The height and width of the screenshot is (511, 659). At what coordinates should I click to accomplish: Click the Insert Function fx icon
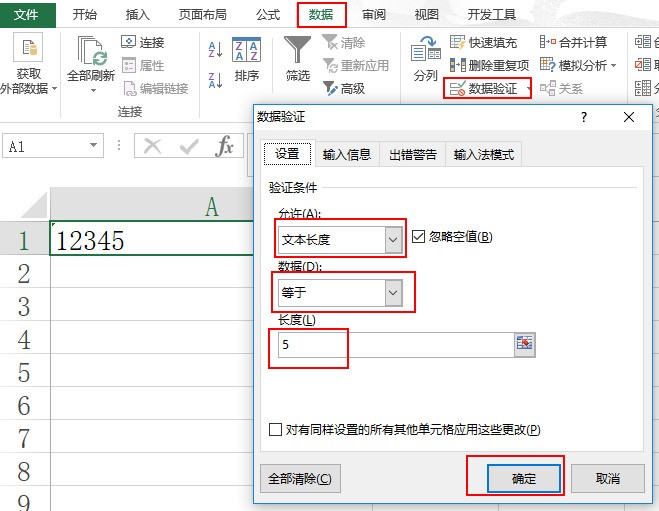coord(225,147)
